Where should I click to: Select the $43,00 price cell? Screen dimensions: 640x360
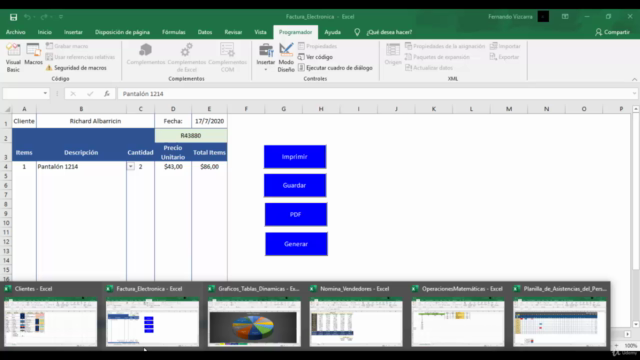(x=173, y=167)
